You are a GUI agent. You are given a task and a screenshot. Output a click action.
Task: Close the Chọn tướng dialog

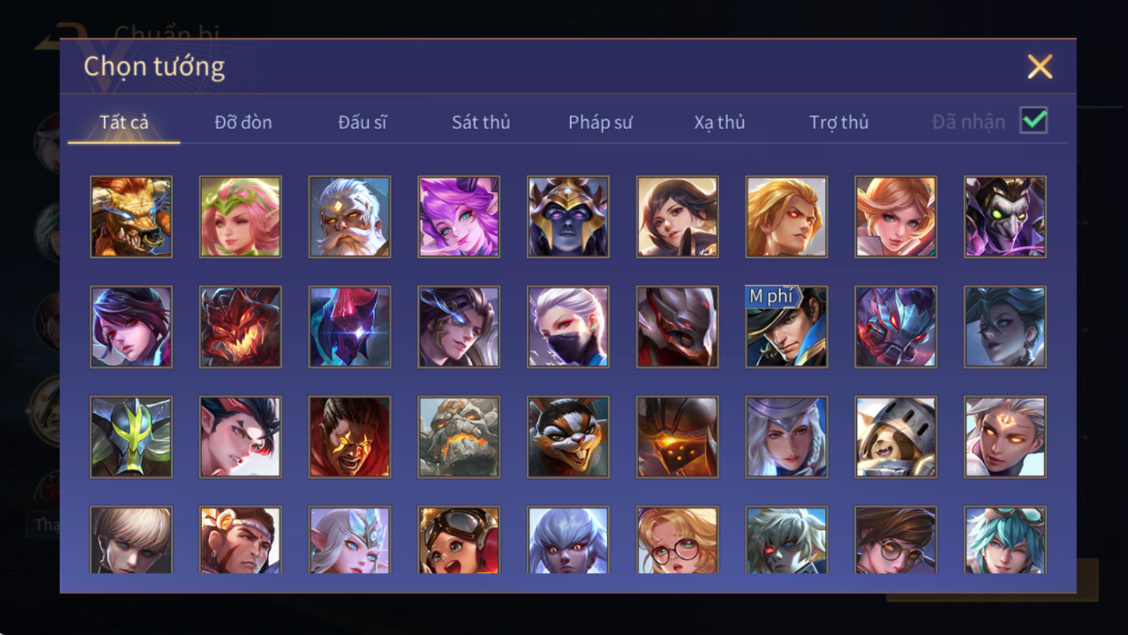(x=1040, y=66)
